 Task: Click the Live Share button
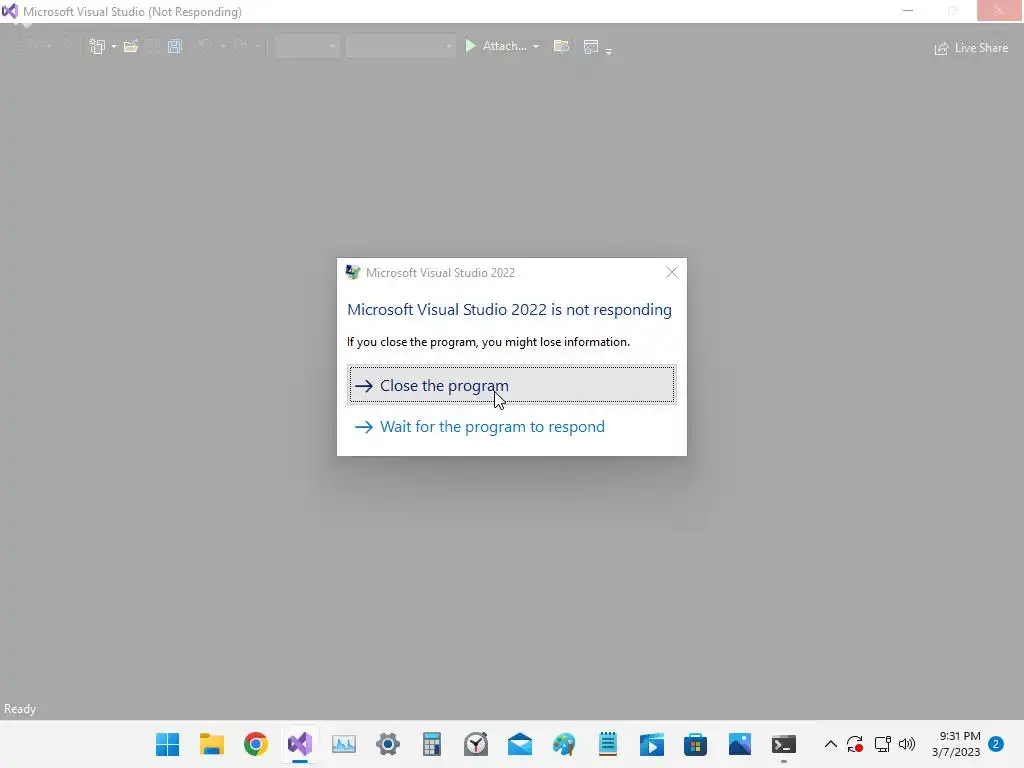[x=971, y=48]
